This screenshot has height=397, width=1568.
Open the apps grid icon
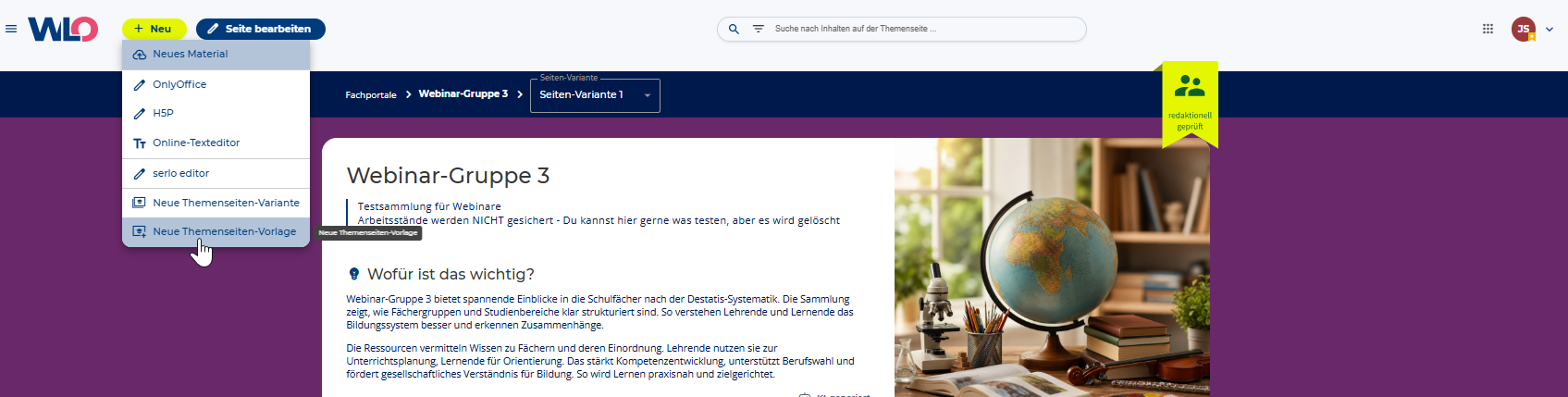1488,29
